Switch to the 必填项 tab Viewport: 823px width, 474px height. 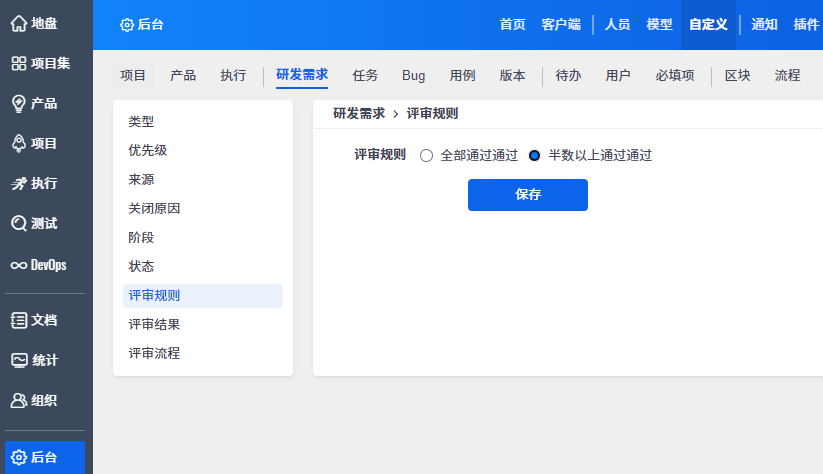pyautogui.click(x=675, y=75)
